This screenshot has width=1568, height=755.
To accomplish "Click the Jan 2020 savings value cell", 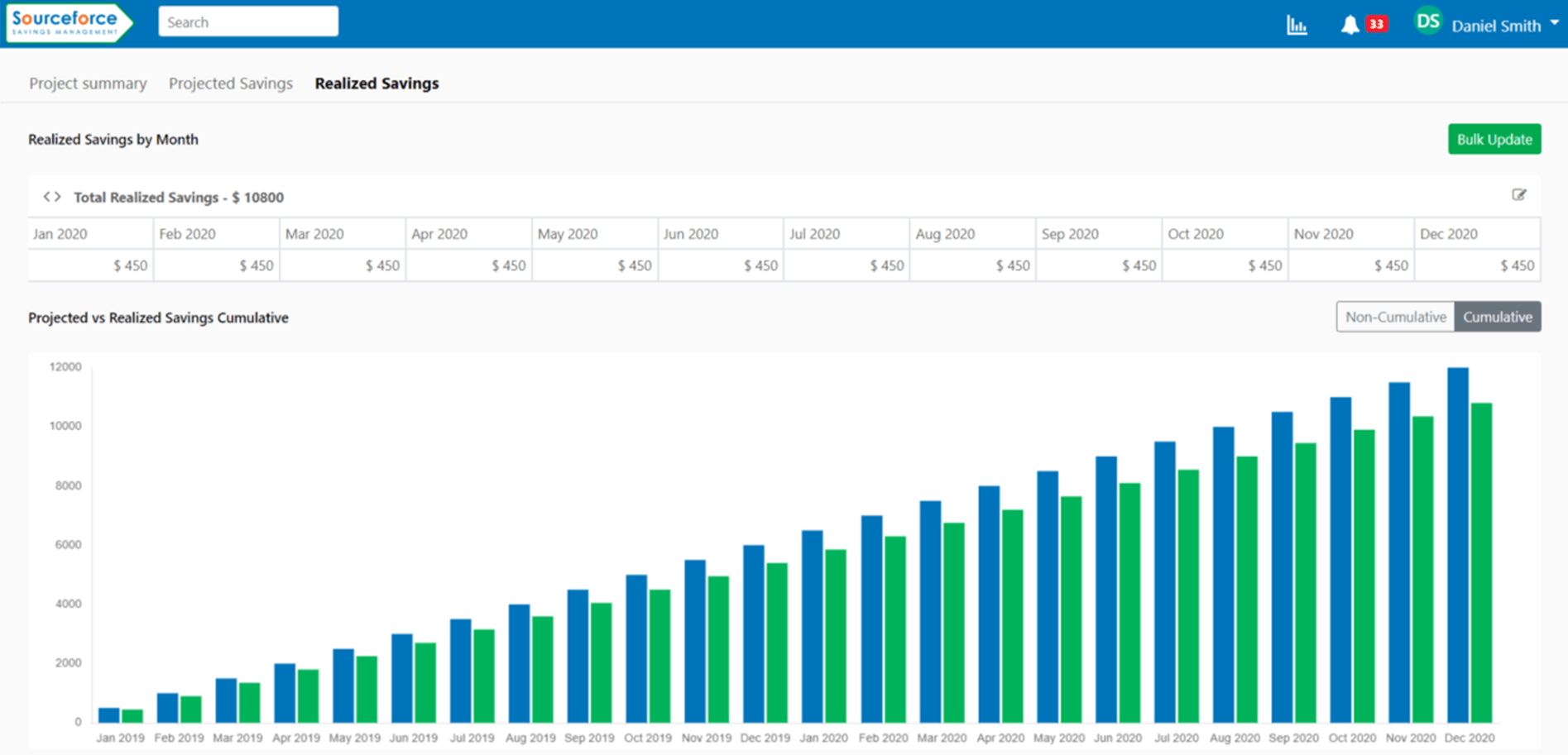I will (x=90, y=265).
